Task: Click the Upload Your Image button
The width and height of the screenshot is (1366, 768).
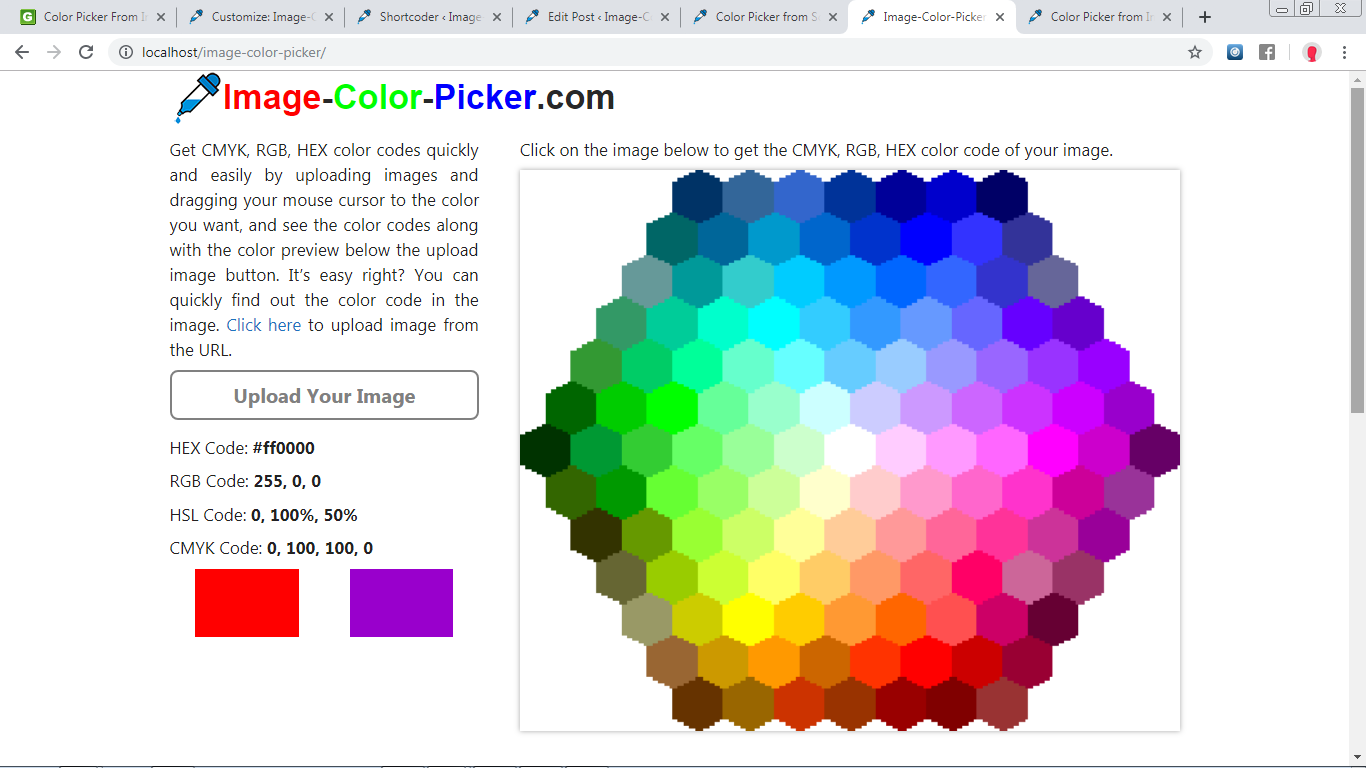Action: pyautogui.click(x=324, y=395)
